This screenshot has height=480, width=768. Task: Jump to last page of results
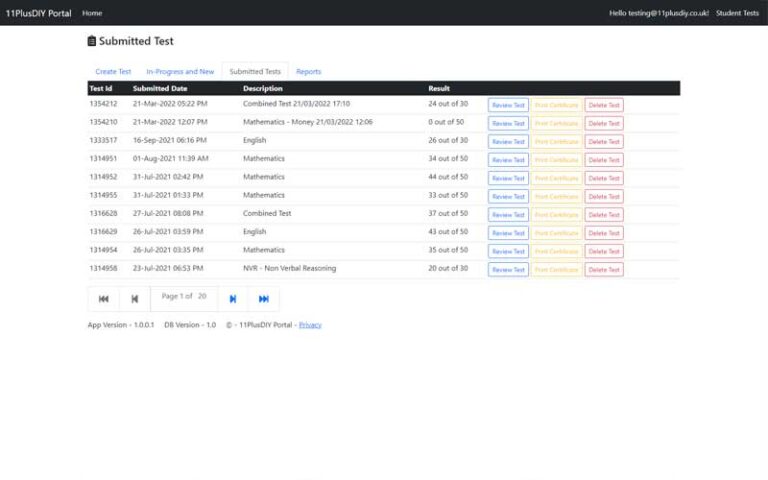264,298
